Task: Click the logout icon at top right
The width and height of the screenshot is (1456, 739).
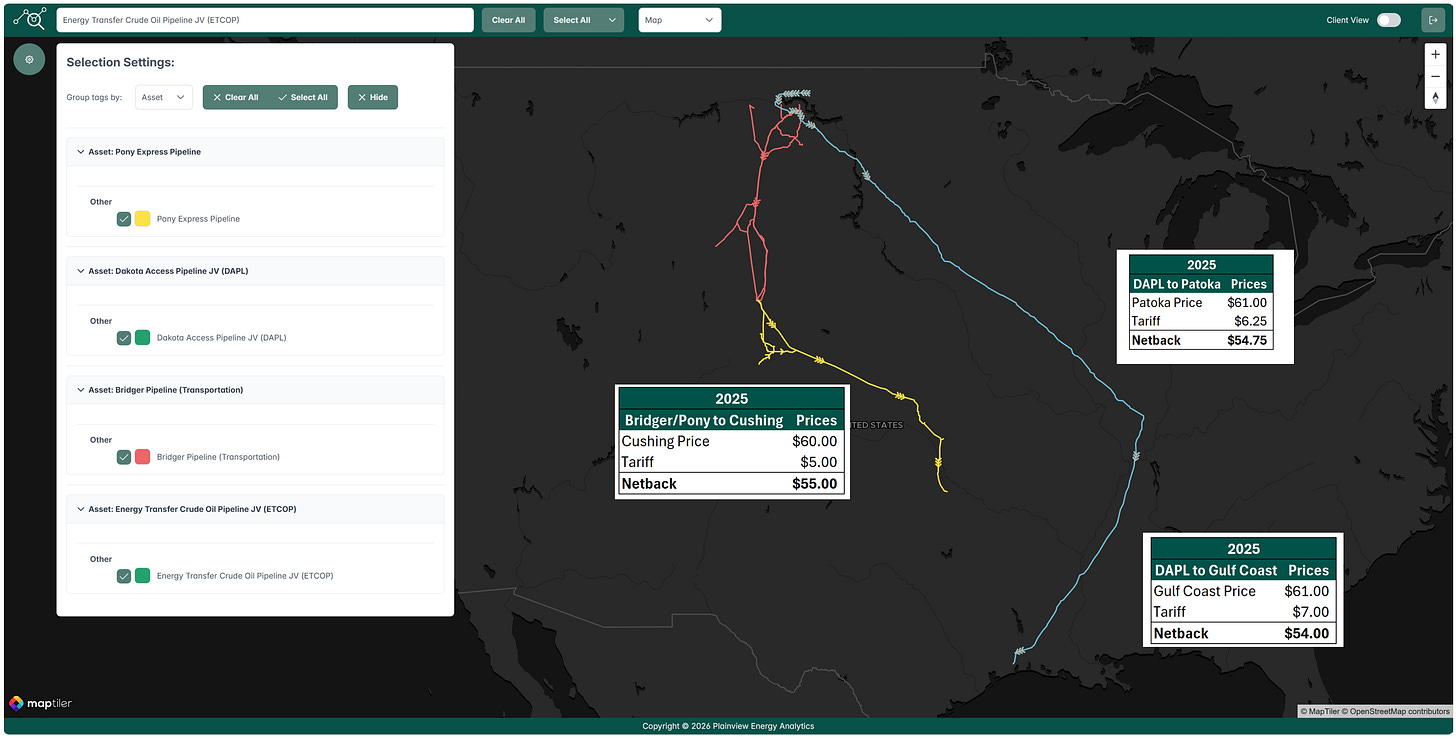Action: point(1431,20)
